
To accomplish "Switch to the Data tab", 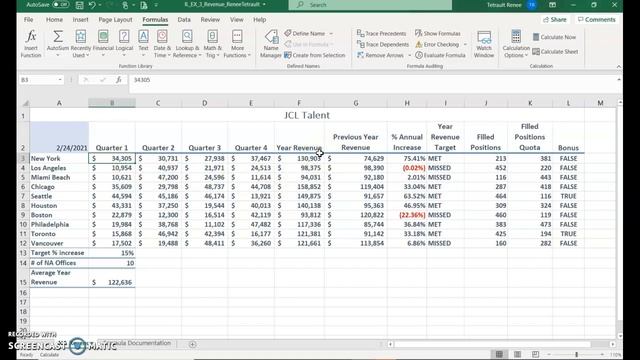I will point(184,20).
